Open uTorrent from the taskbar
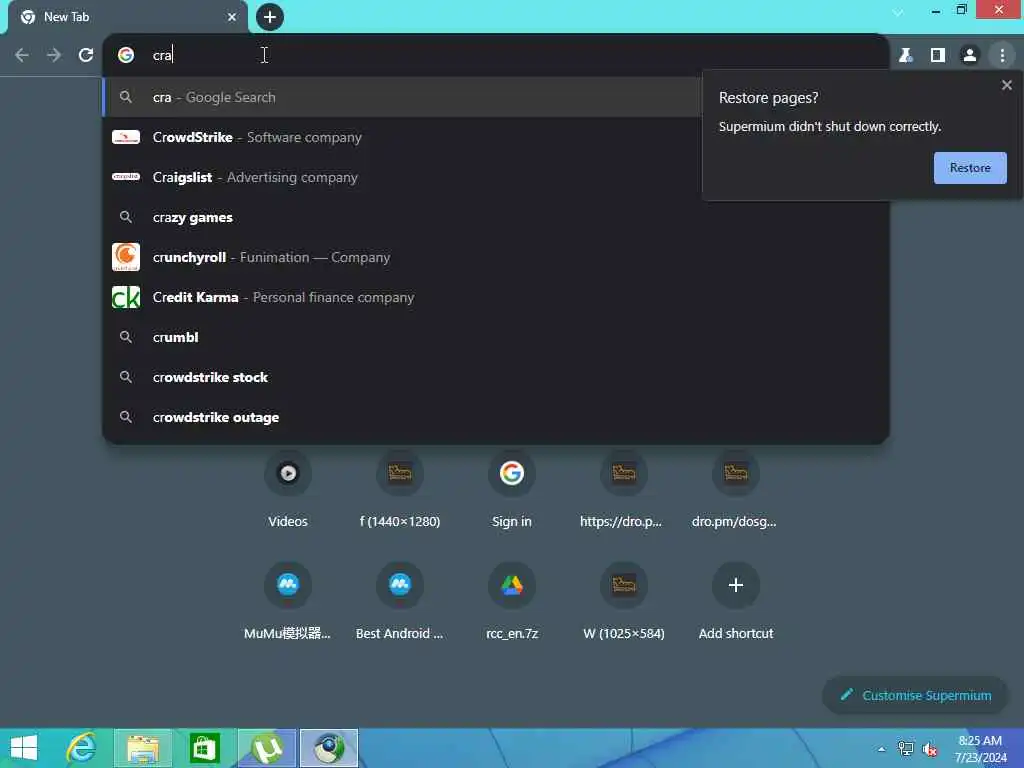Image resolution: width=1024 pixels, height=768 pixels. click(267, 748)
